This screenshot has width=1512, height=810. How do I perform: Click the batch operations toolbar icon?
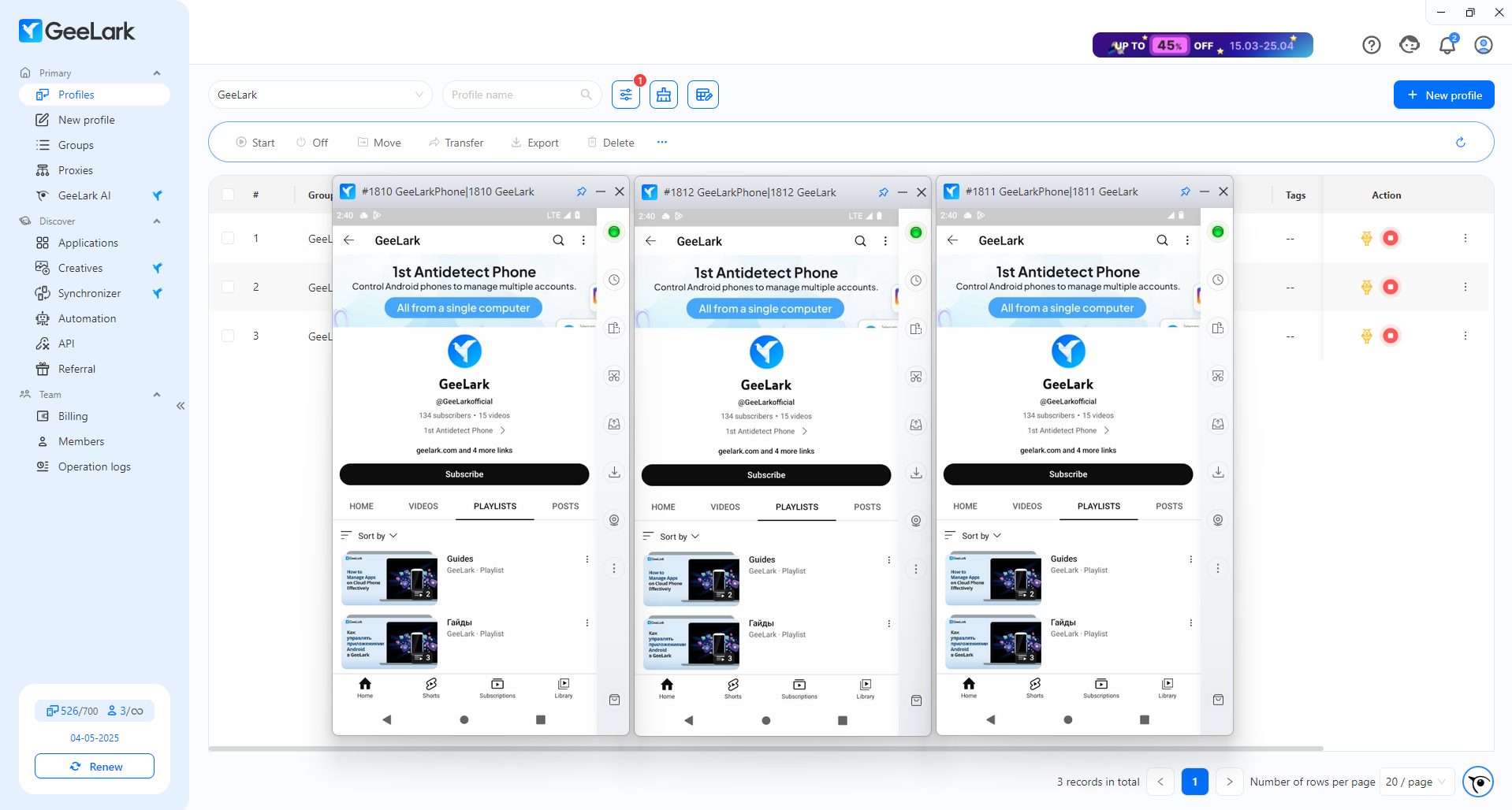(664, 95)
